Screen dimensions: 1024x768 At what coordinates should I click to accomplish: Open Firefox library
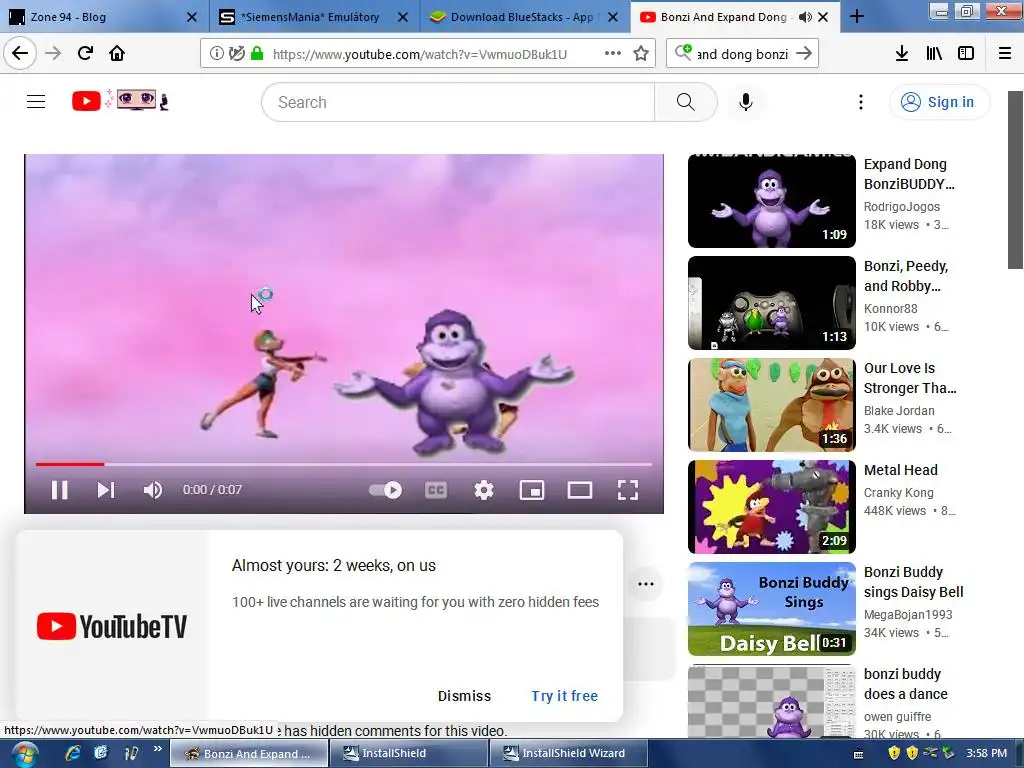[934, 54]
